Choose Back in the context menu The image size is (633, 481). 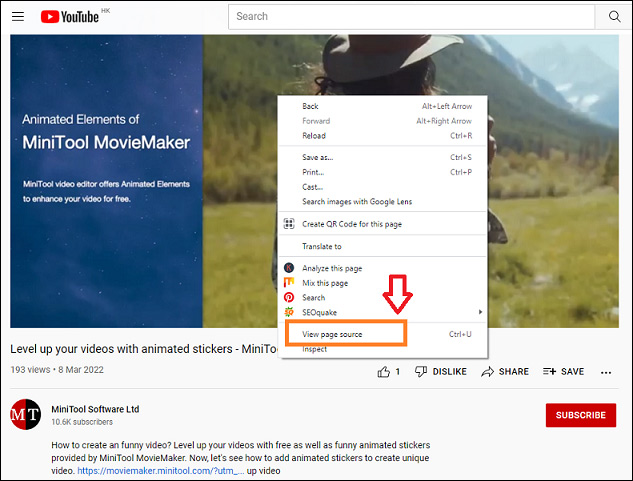[383, 106]
